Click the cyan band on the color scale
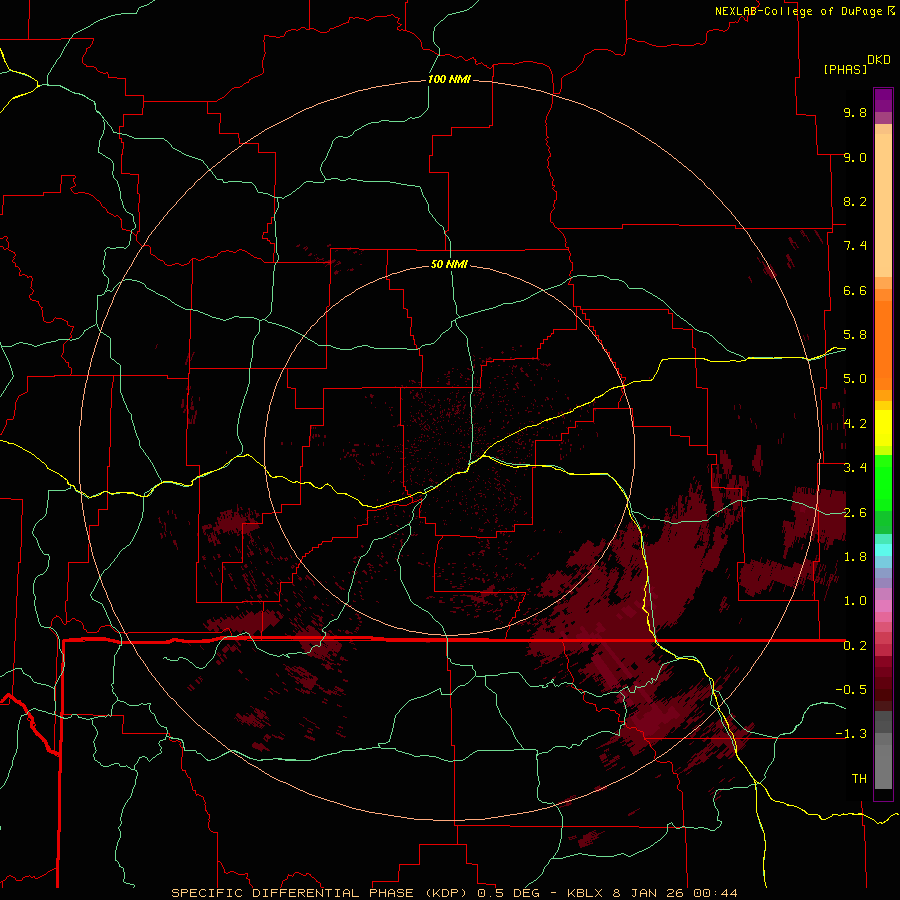The width and height of the screenshot is (900, 900). [883, 549]
